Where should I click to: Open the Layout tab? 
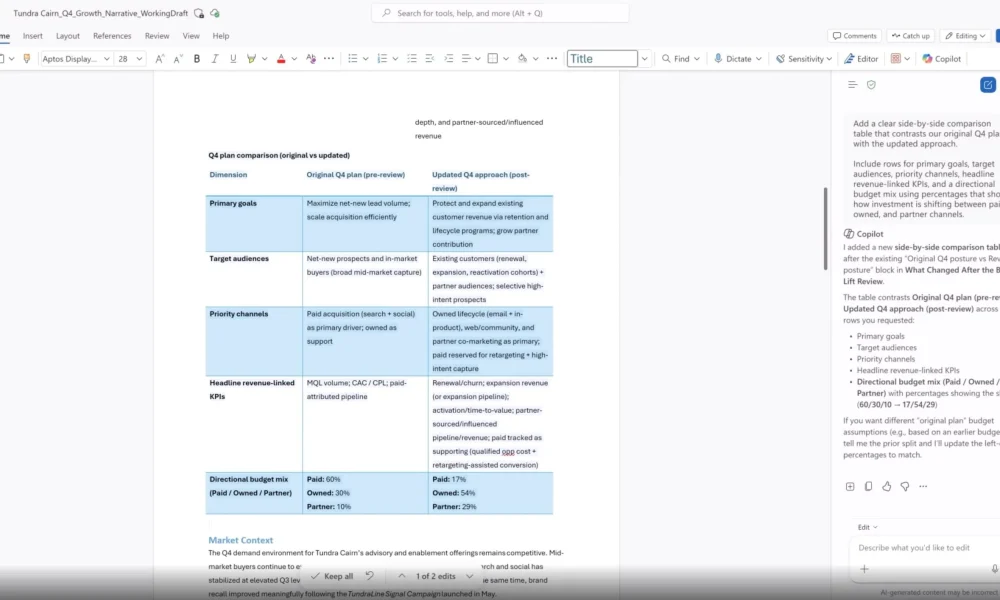[x=68, y=36]
